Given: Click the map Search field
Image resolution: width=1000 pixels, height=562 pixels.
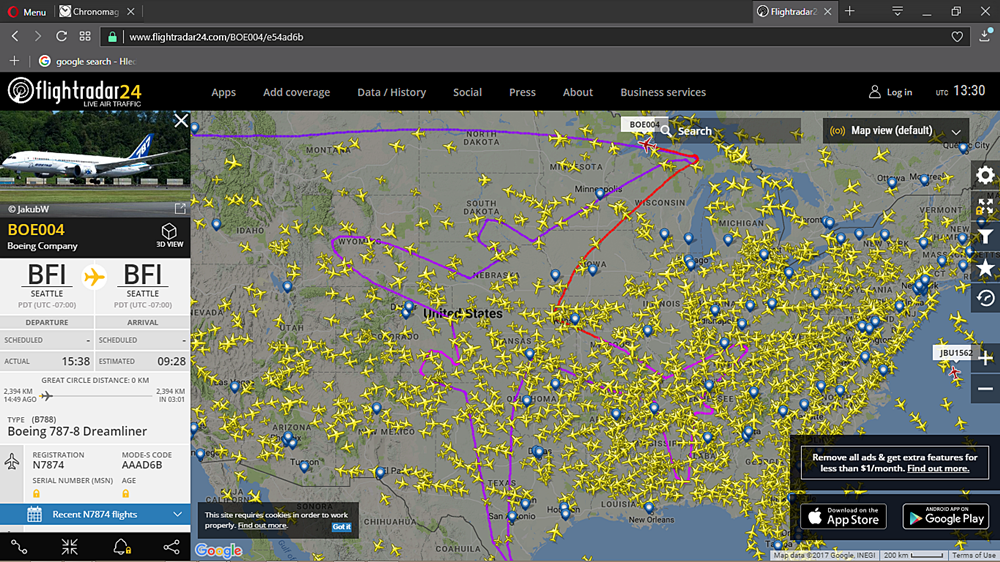Looking at the screenshot, I should [x=730, y=131].
